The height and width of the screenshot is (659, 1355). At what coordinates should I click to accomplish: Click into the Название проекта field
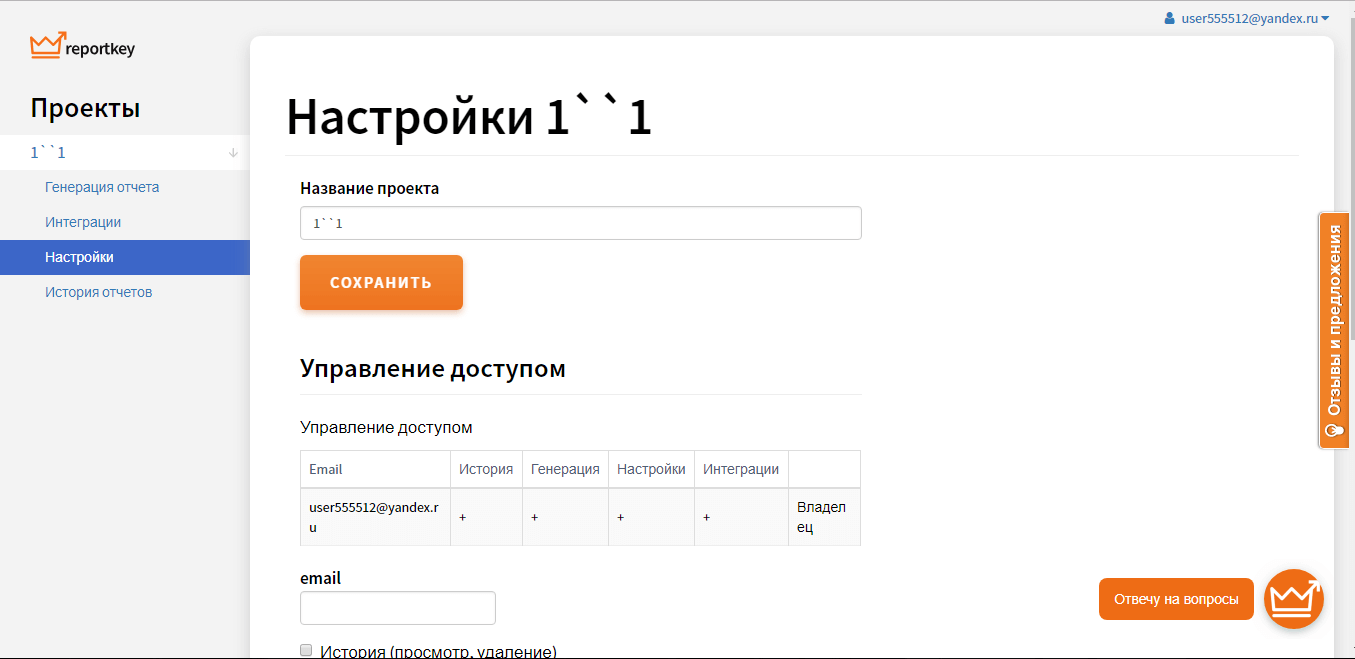[x=580, y=223]
